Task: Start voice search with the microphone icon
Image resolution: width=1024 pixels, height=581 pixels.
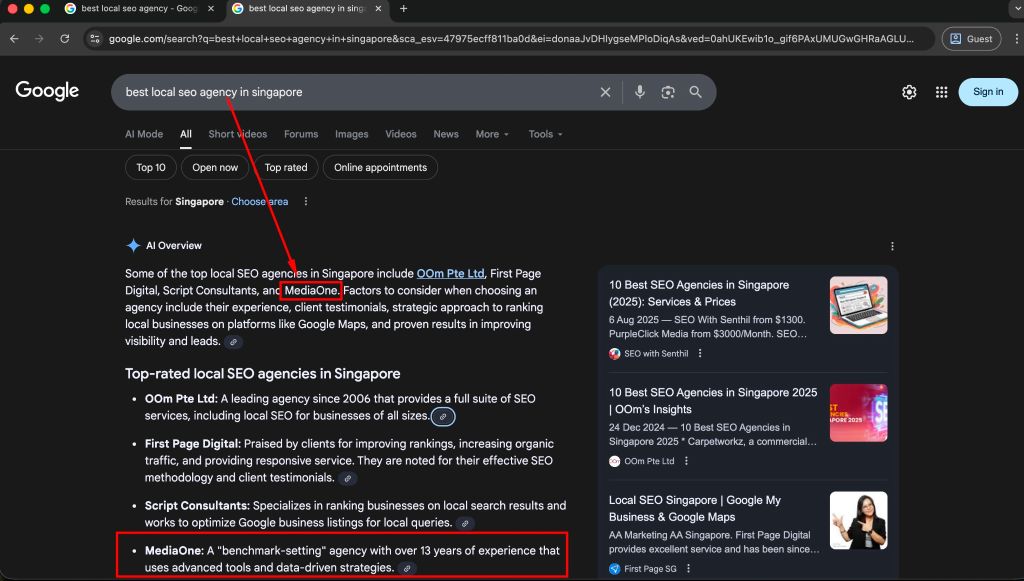Action: [640, 92]
